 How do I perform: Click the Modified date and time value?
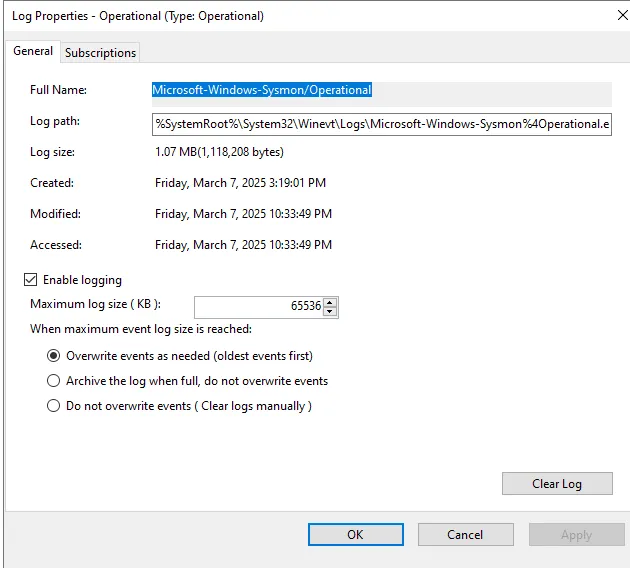pyautogui.click(x=243, y=214)
